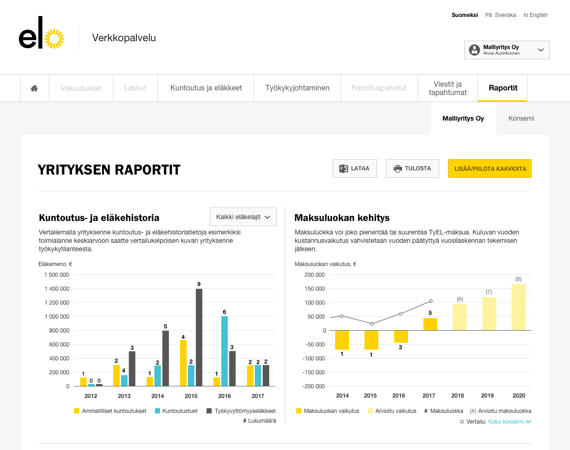Click the Työkyvyttömyyseläkkeet grey legend square
Image resolution: width=570 pixels, height=450 pixels.
(209, 411)
